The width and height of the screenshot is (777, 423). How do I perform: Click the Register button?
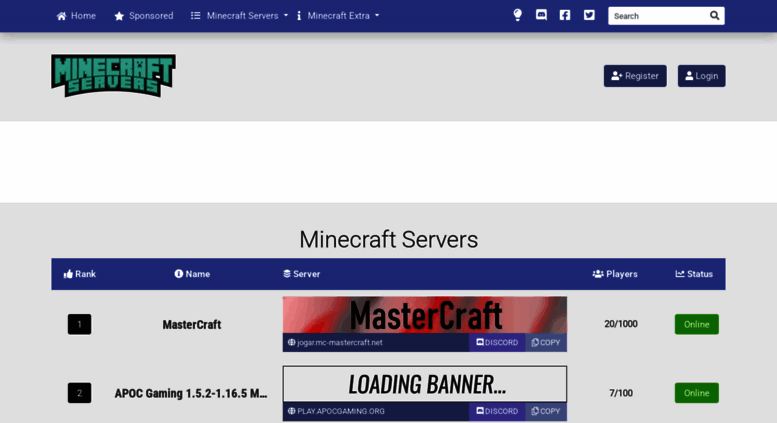(635, 76)
